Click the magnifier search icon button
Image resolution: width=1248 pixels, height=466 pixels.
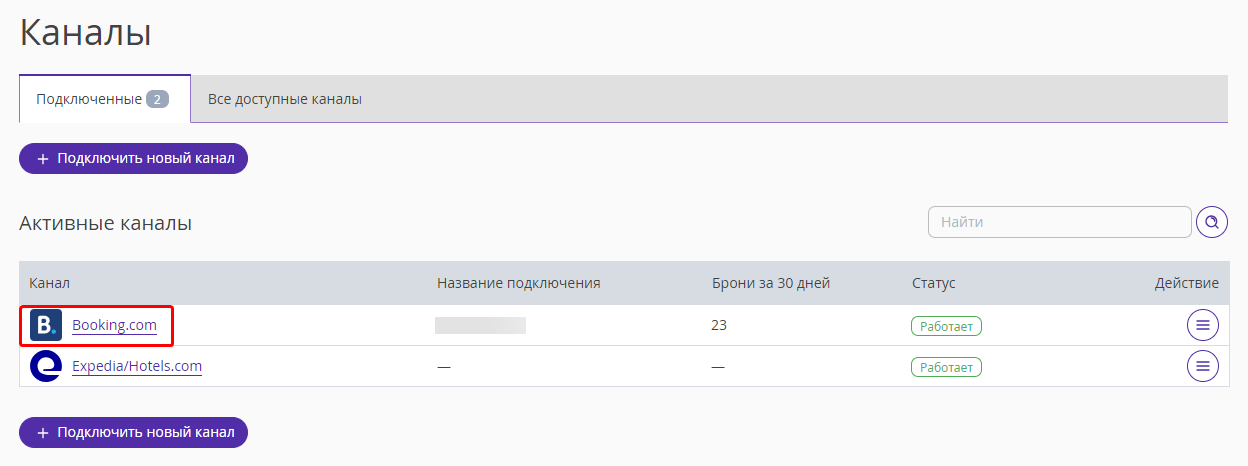1212,222
